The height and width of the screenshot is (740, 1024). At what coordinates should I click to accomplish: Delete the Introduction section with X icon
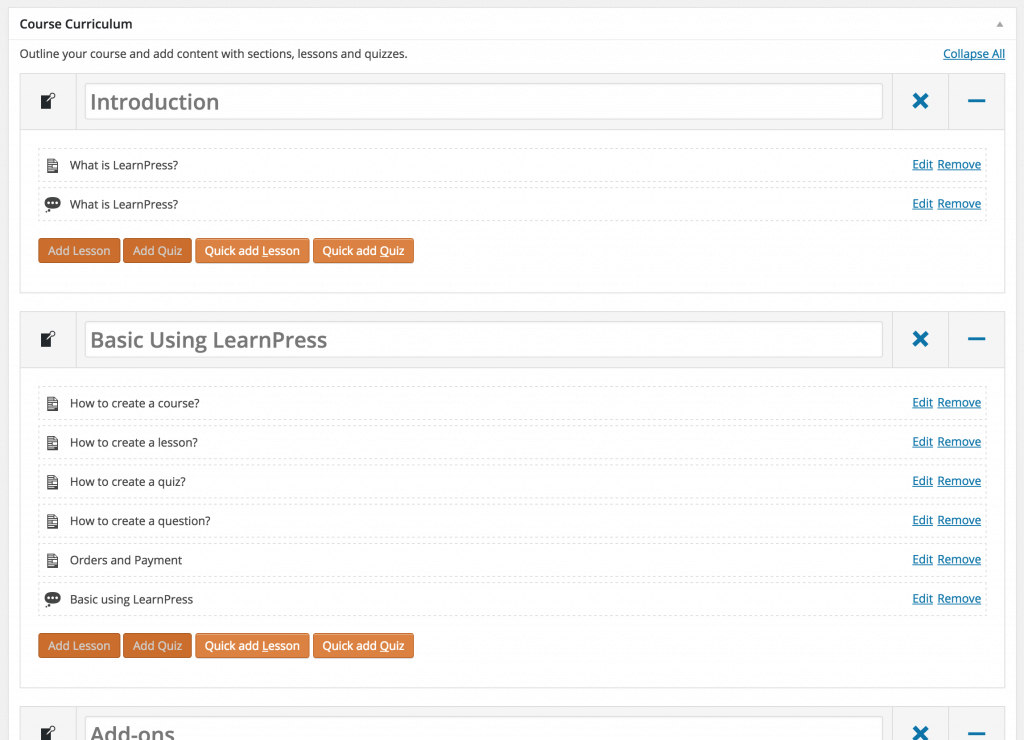(920, 101)
